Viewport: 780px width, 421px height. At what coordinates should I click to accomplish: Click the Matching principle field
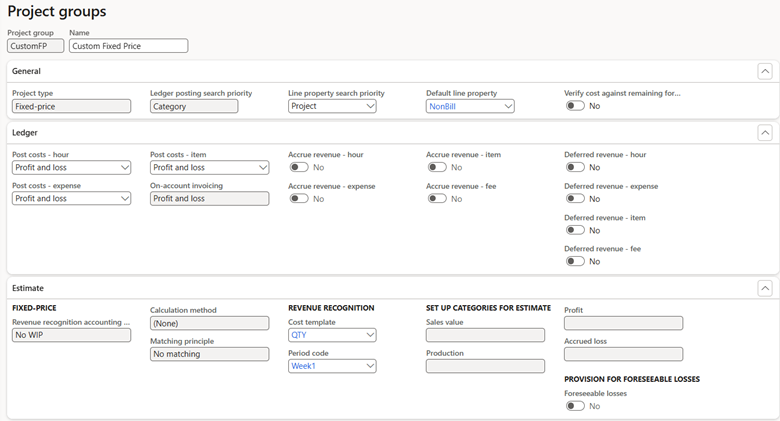coord(209,354)
